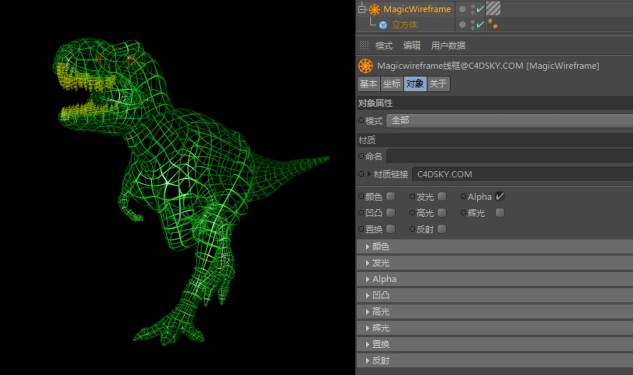This screenshot has height=375, width=633.
Task: Expand the 颜色 section
Action: pos(495,246)
